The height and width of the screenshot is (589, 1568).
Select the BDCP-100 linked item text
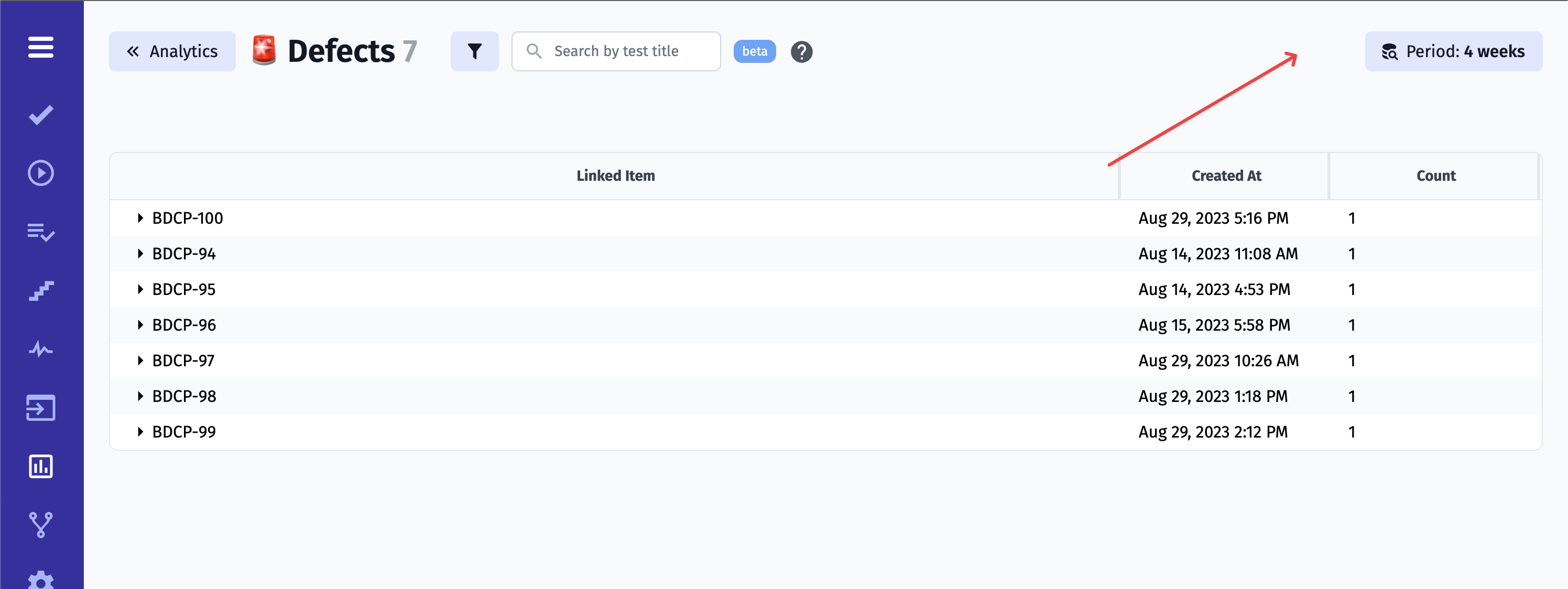(x=188, y=218)
